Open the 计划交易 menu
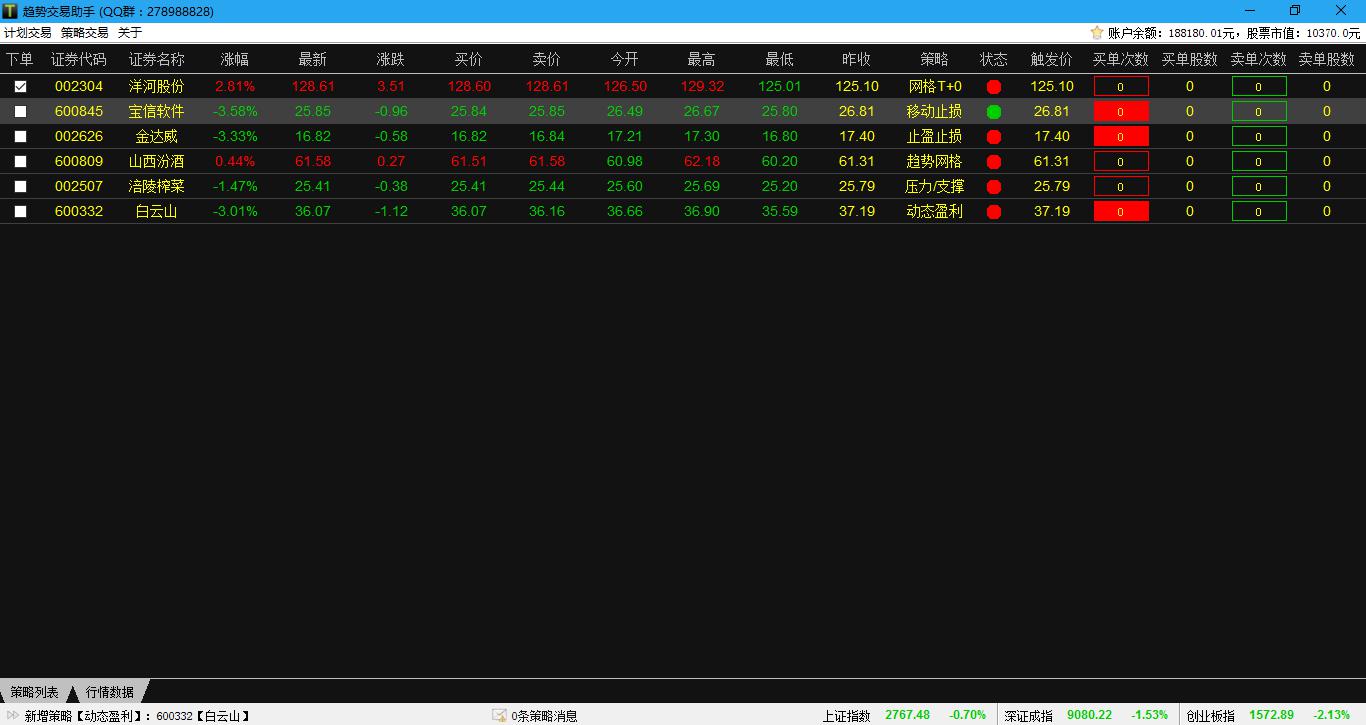The height and width of the screenshot is (725, 1366). point(28,33)
